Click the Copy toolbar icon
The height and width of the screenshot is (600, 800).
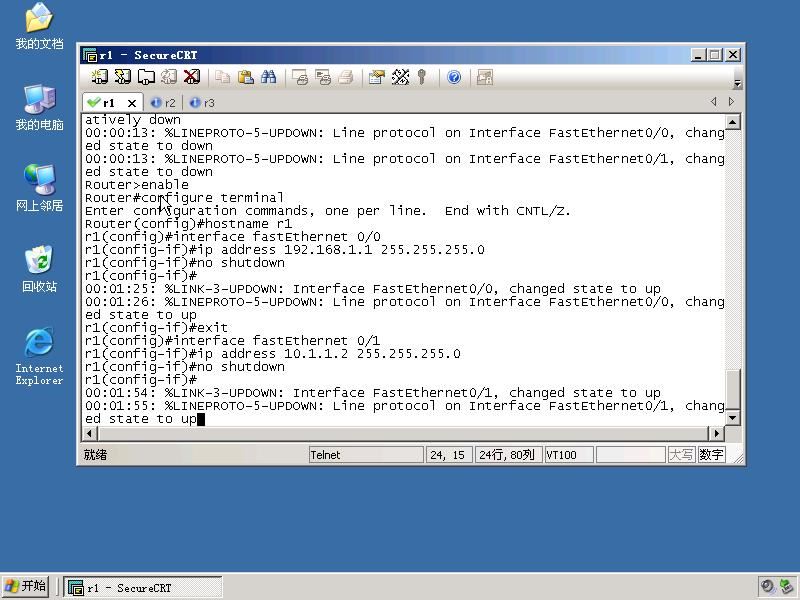(x=222, y=77)
